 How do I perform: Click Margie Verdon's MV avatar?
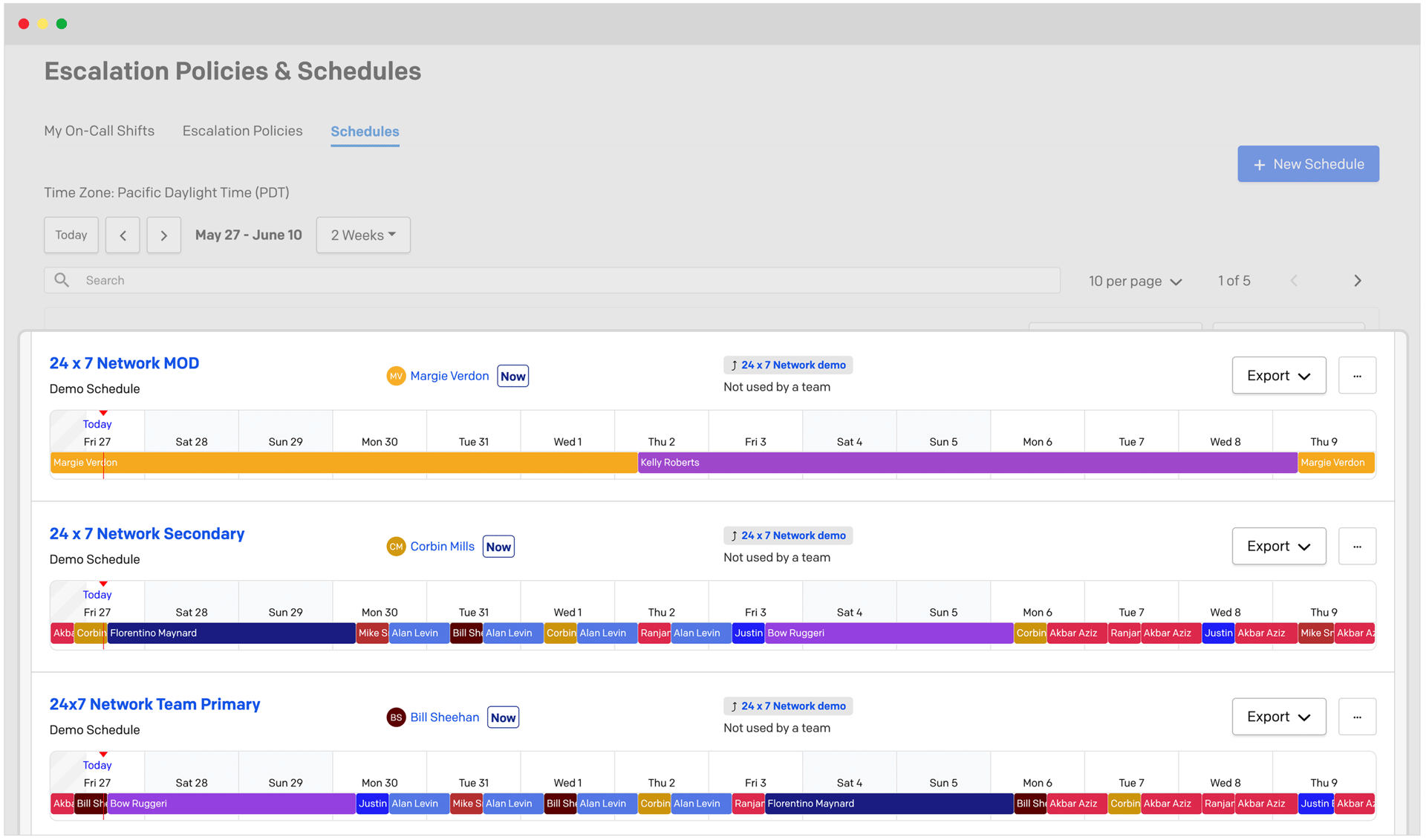point(396,377)
